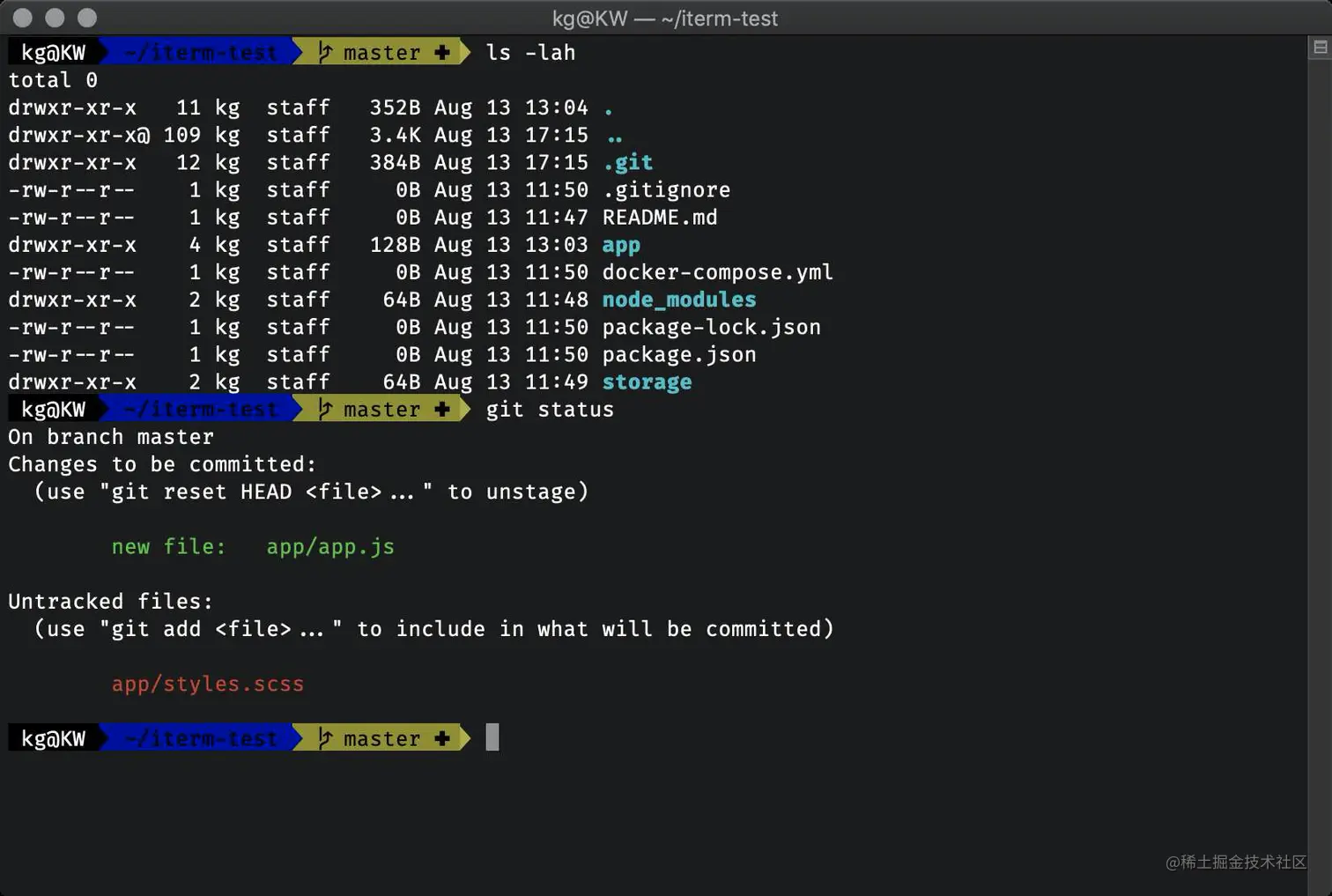Click the 'Changes to be committed:' line
Viewport: 1332px width, 896px height.
coord(162,464)
